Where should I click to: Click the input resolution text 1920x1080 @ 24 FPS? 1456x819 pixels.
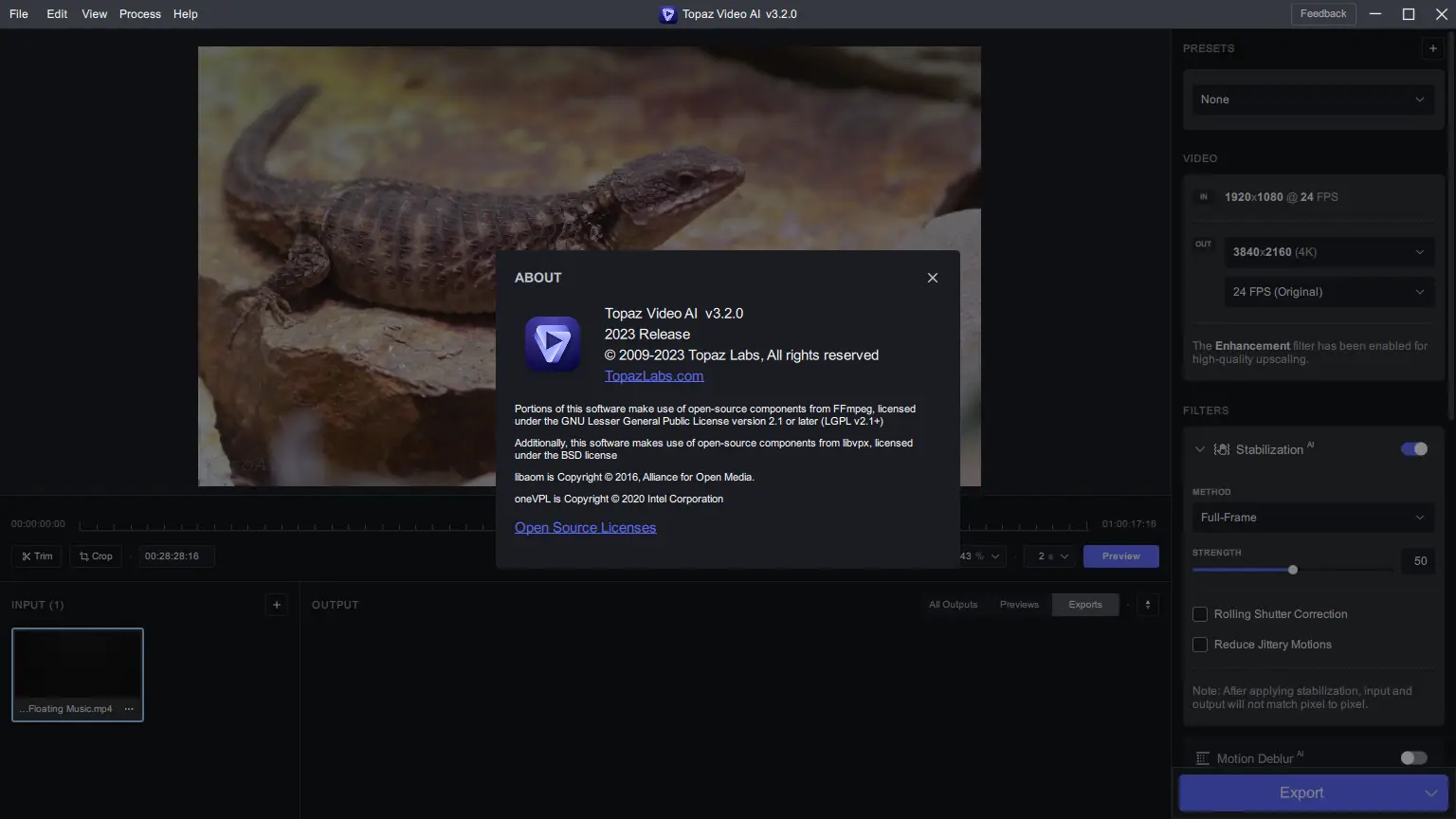coord(1281,197)
